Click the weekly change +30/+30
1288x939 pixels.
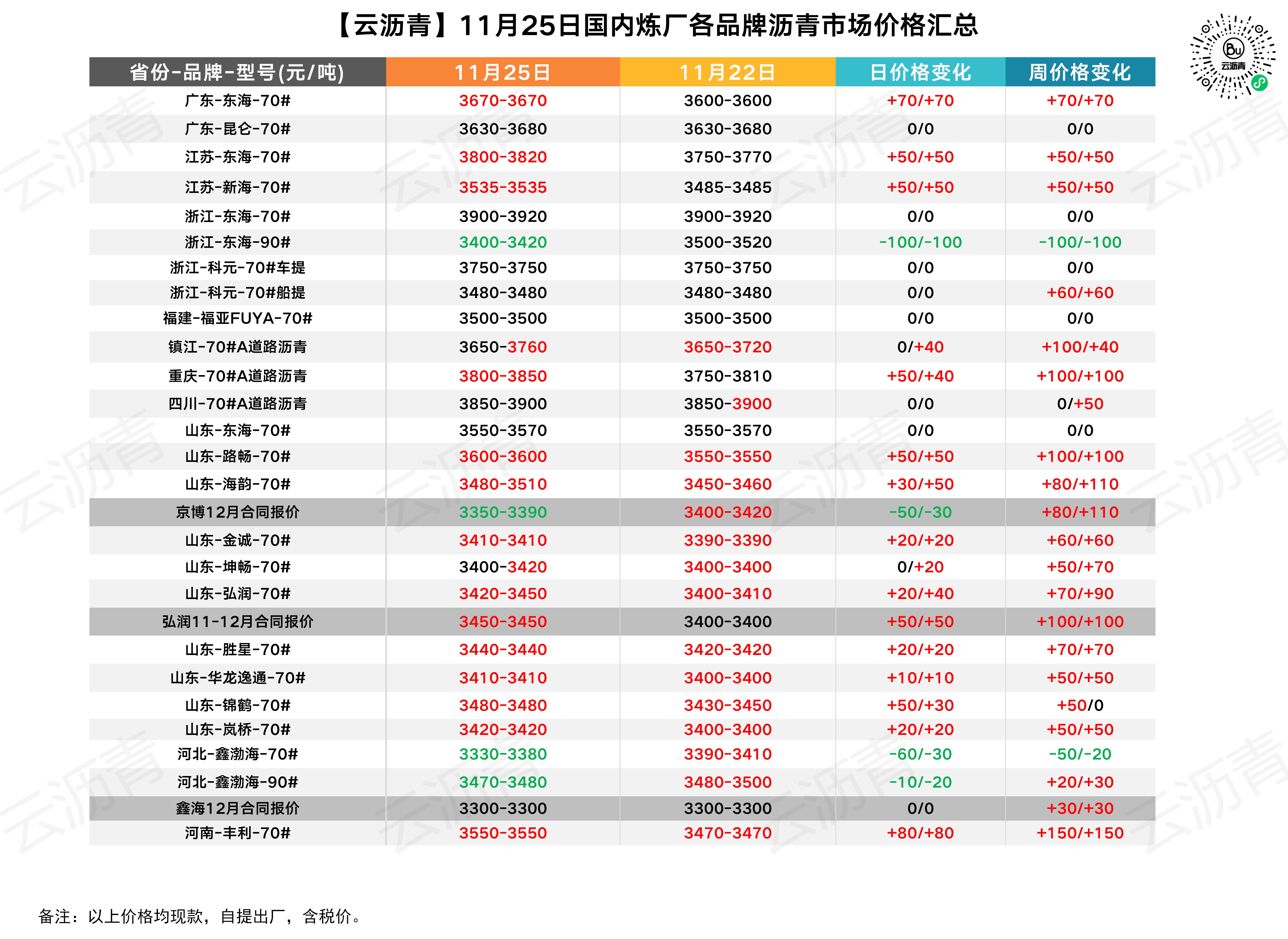click(x=1080, y=808)
